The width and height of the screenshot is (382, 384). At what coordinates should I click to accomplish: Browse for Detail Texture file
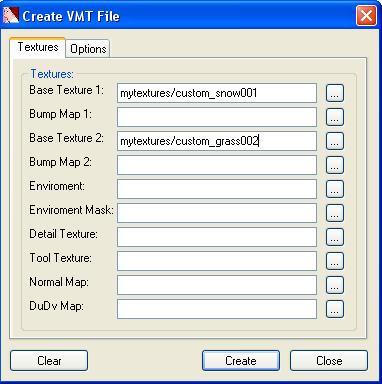[335, 237]
